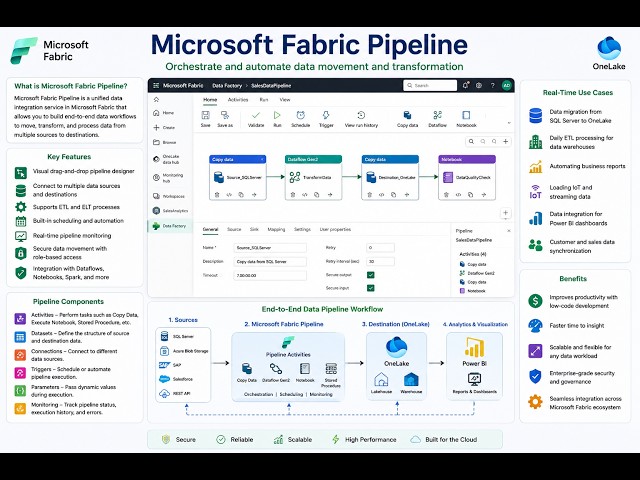This screenshot has width=640, height=480.
Task: Open the app launcher menu beside Microsoft Fabric
Action: coord(156,86)
